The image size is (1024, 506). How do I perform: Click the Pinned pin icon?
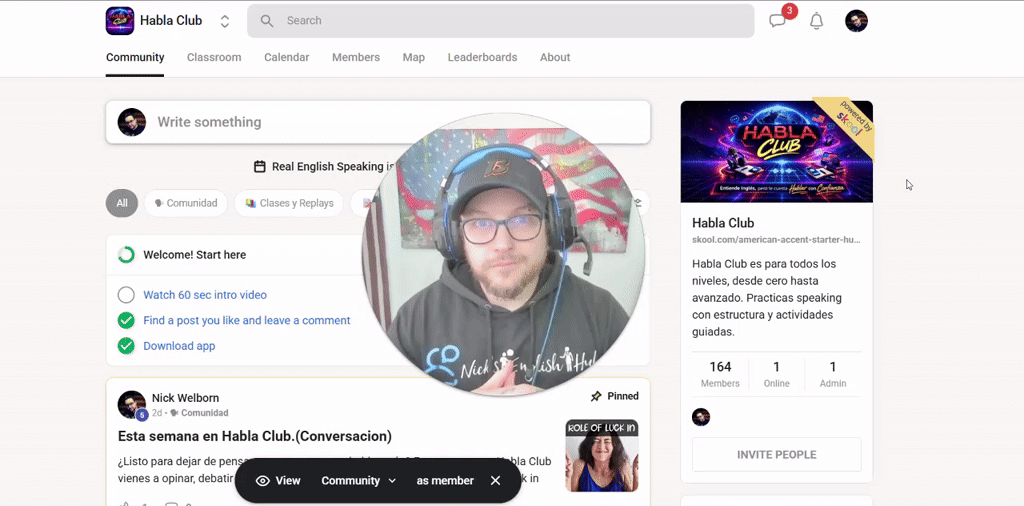(596, 396)
